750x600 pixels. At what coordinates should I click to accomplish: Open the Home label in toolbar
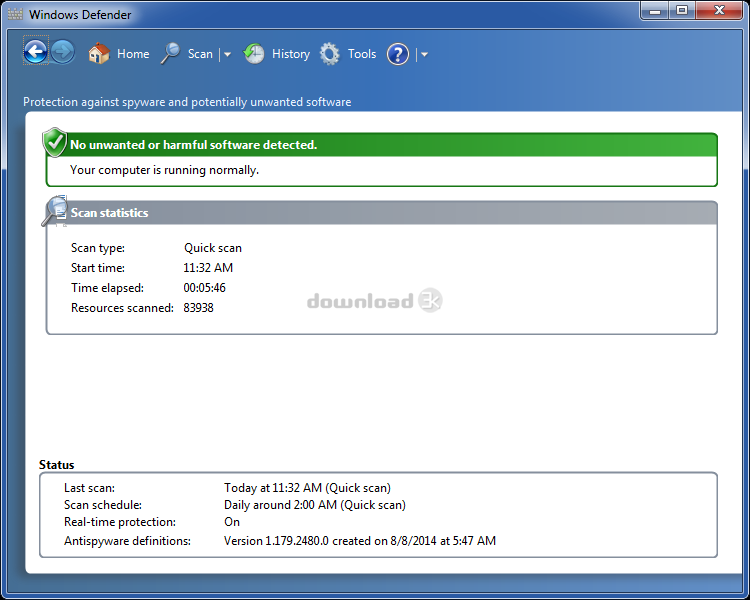pyautogui.click(x=133, y=54)
